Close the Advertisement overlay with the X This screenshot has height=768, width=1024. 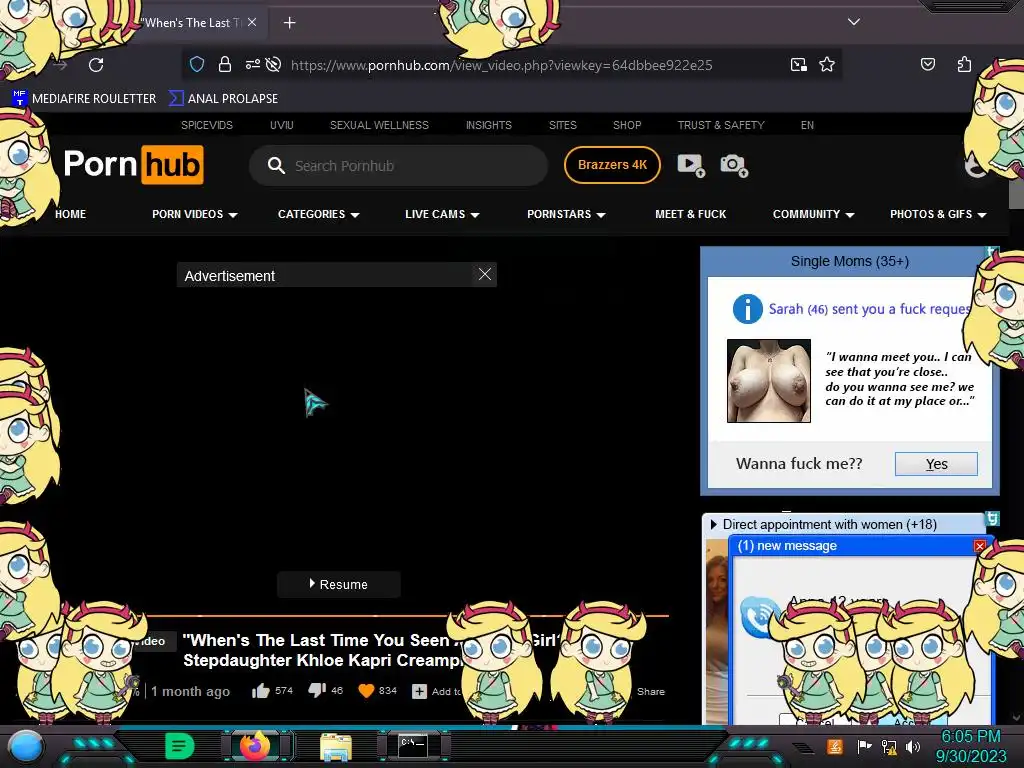pyautogui.click(x=485, y=274)
